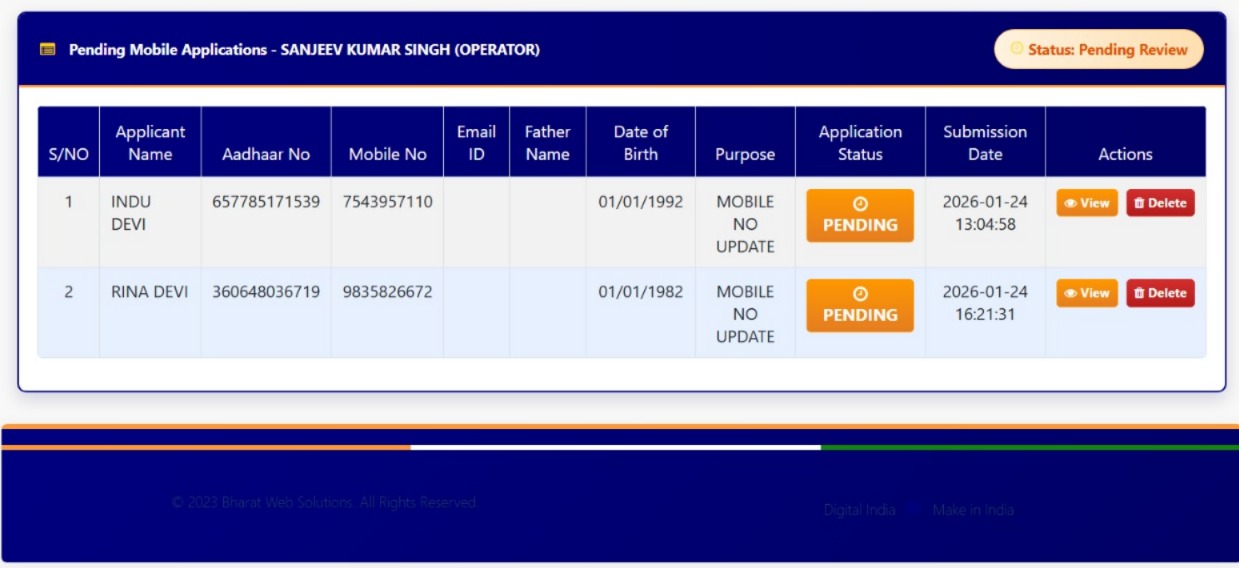View INDU DEVI's application
1239x568 pixels.
(x=1087, y=203)
